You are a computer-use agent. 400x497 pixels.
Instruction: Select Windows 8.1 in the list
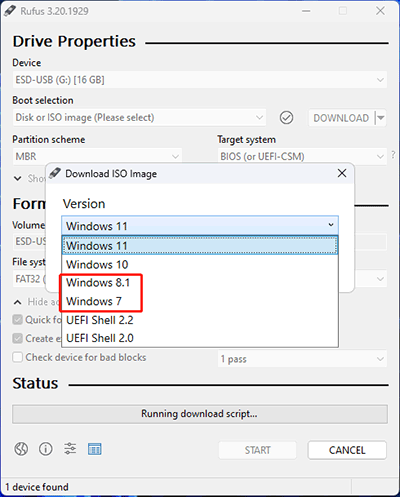pos(200,283)
